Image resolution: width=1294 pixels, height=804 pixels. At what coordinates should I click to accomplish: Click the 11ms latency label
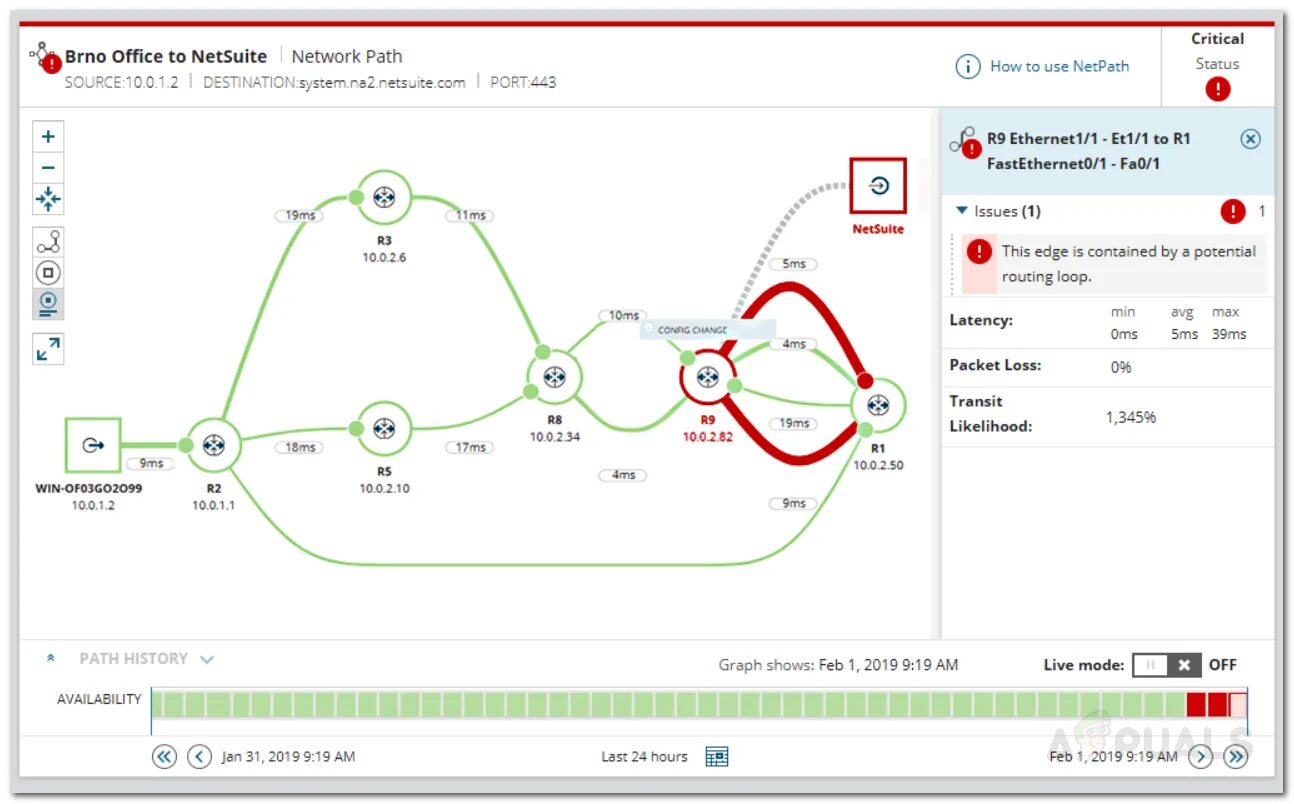tap(470, 215)
